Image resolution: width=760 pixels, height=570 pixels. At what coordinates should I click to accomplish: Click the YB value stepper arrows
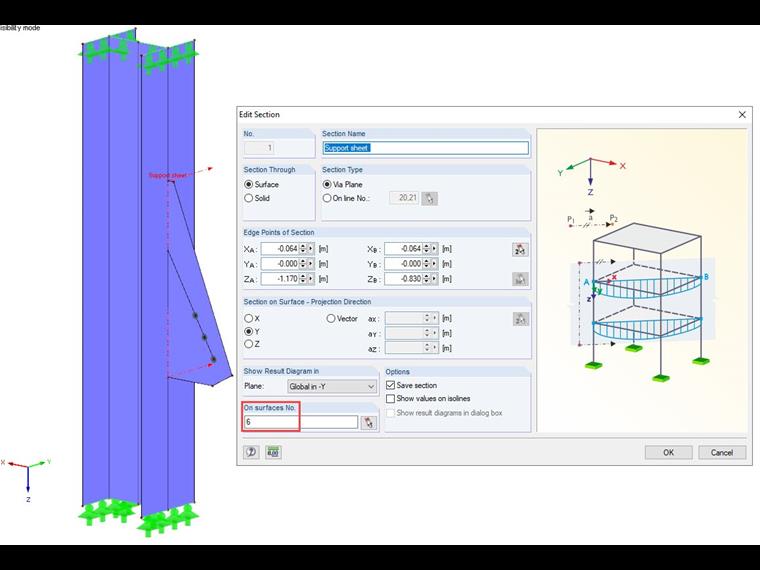427,264
